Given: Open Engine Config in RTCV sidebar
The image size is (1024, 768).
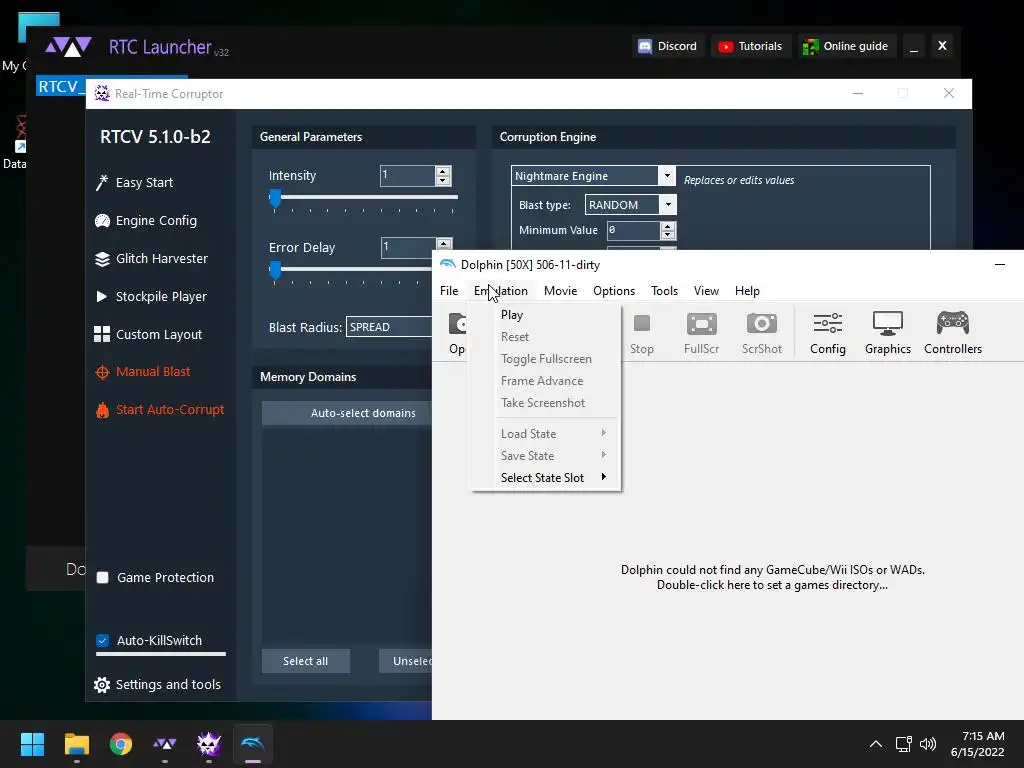Looking at the screenshot, I should coord(146,221).
